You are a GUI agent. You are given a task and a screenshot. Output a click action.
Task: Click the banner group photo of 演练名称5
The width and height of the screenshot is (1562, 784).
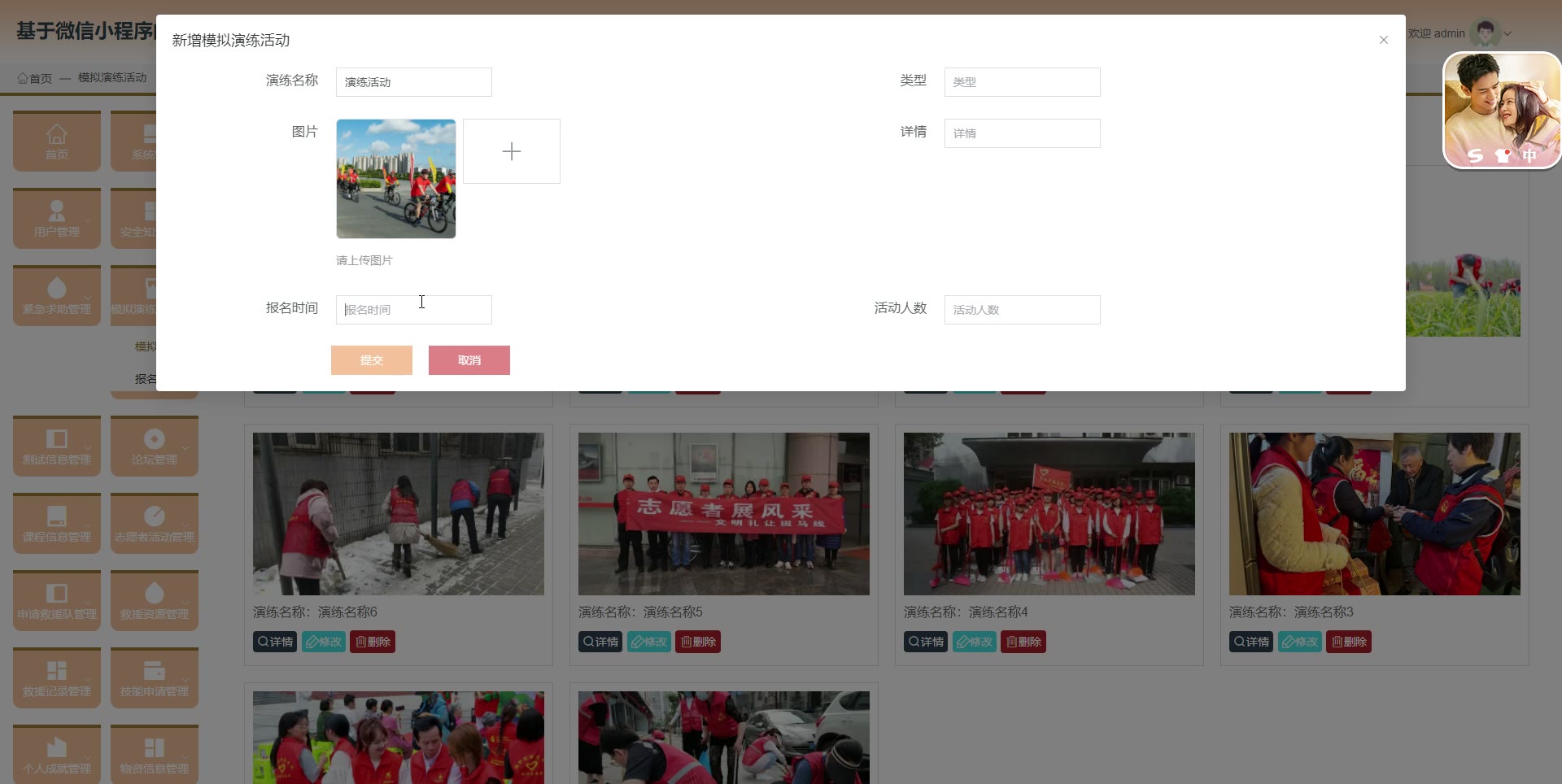click(x=724, y=514)
